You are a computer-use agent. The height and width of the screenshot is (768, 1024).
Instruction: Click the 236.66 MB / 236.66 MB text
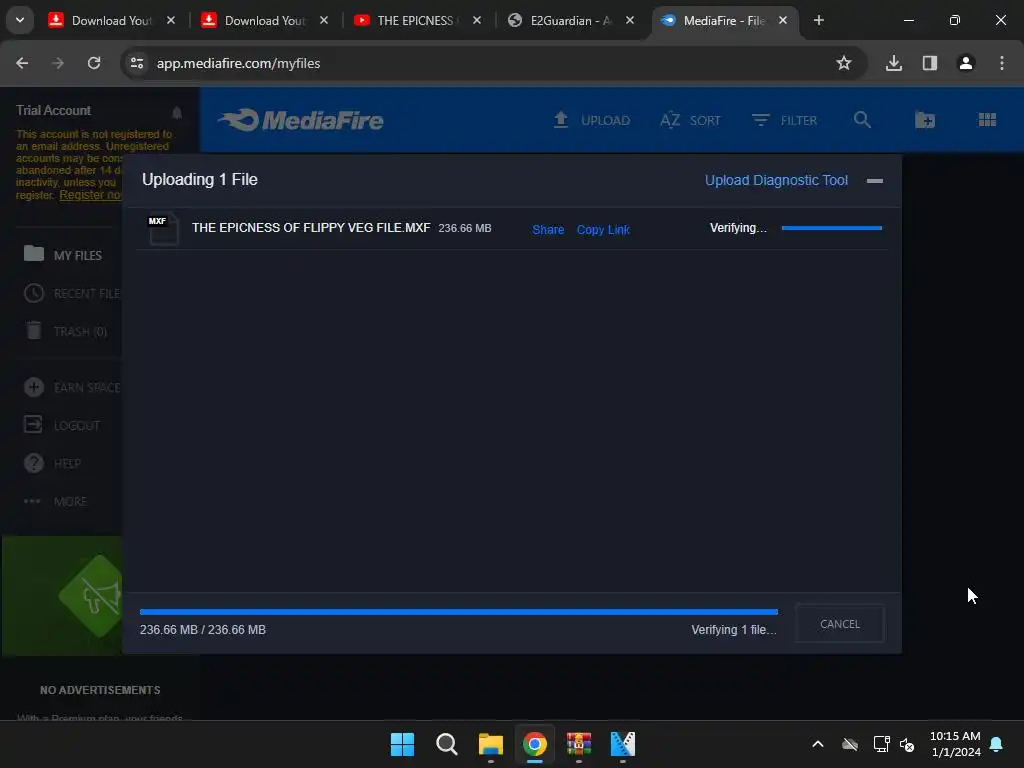click(x=202, y=630)
